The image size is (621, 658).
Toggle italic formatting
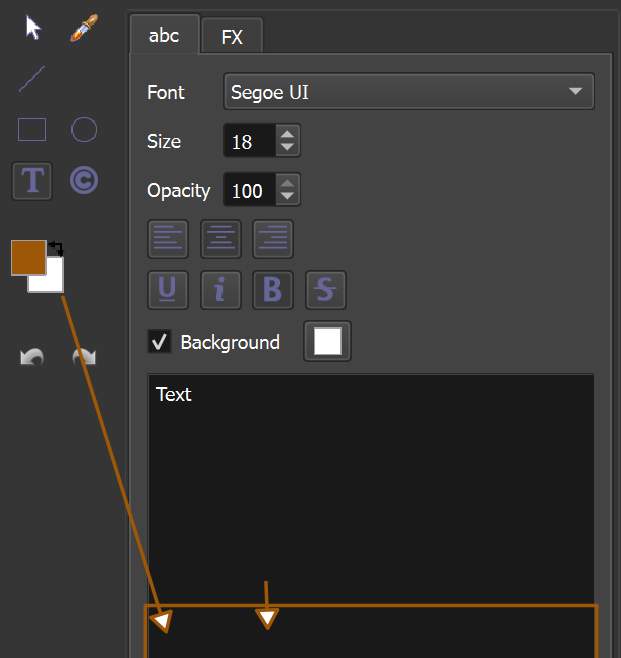(x=221, y=290)
